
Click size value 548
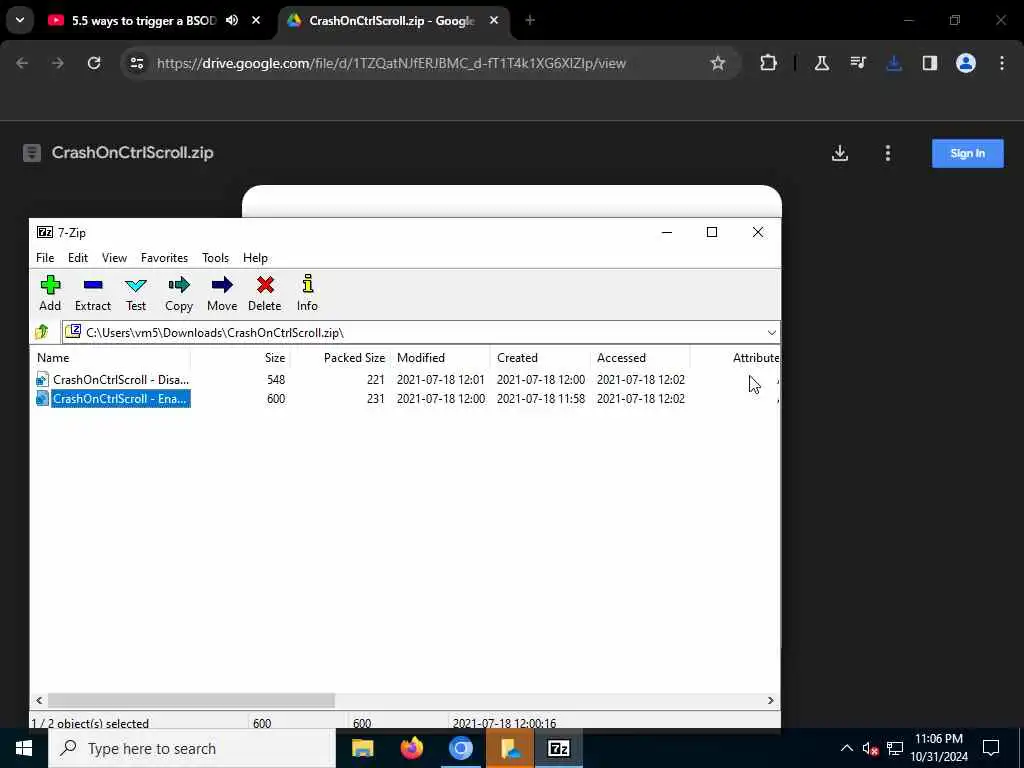click(276, 379)
